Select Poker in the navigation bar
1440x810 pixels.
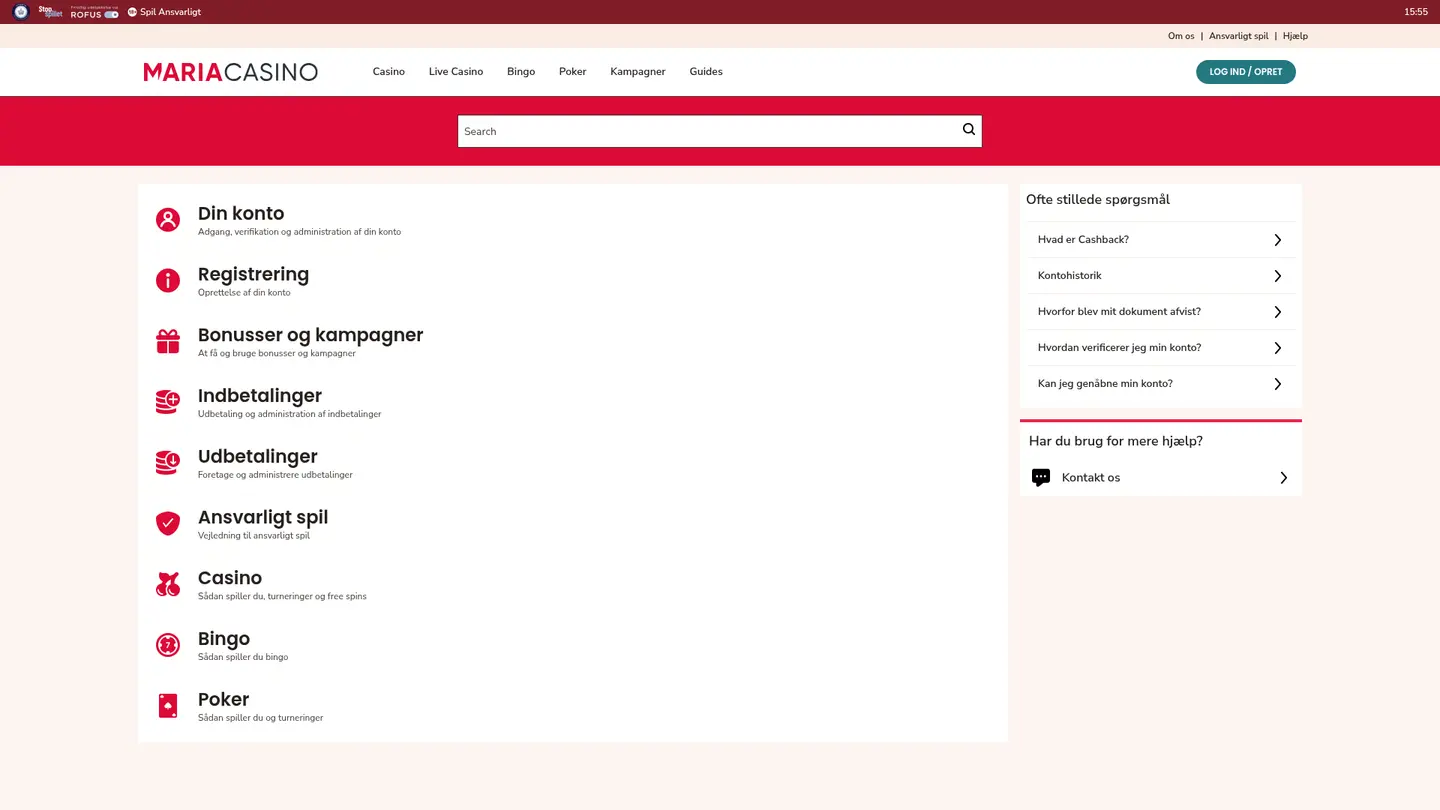click(573, 72)
